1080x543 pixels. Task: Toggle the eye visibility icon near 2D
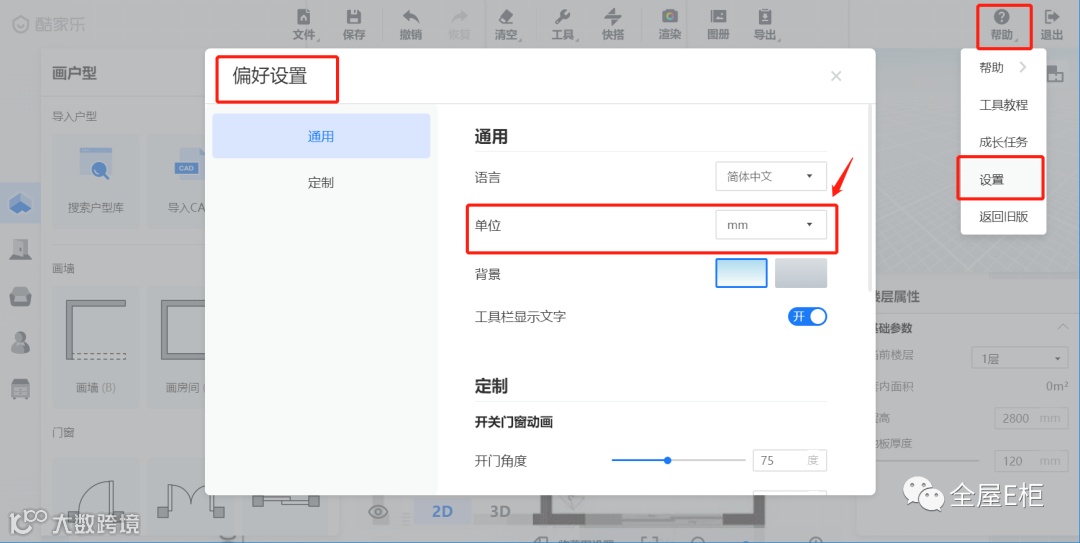pyautogui.click(x=378, y=511)
